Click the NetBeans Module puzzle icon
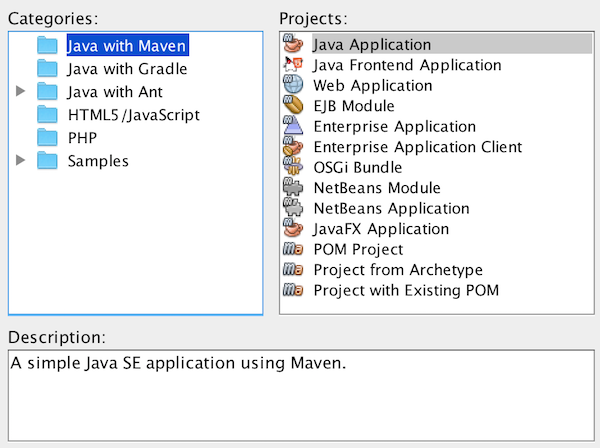Screen dimensions: 600x448 point(293,188)
